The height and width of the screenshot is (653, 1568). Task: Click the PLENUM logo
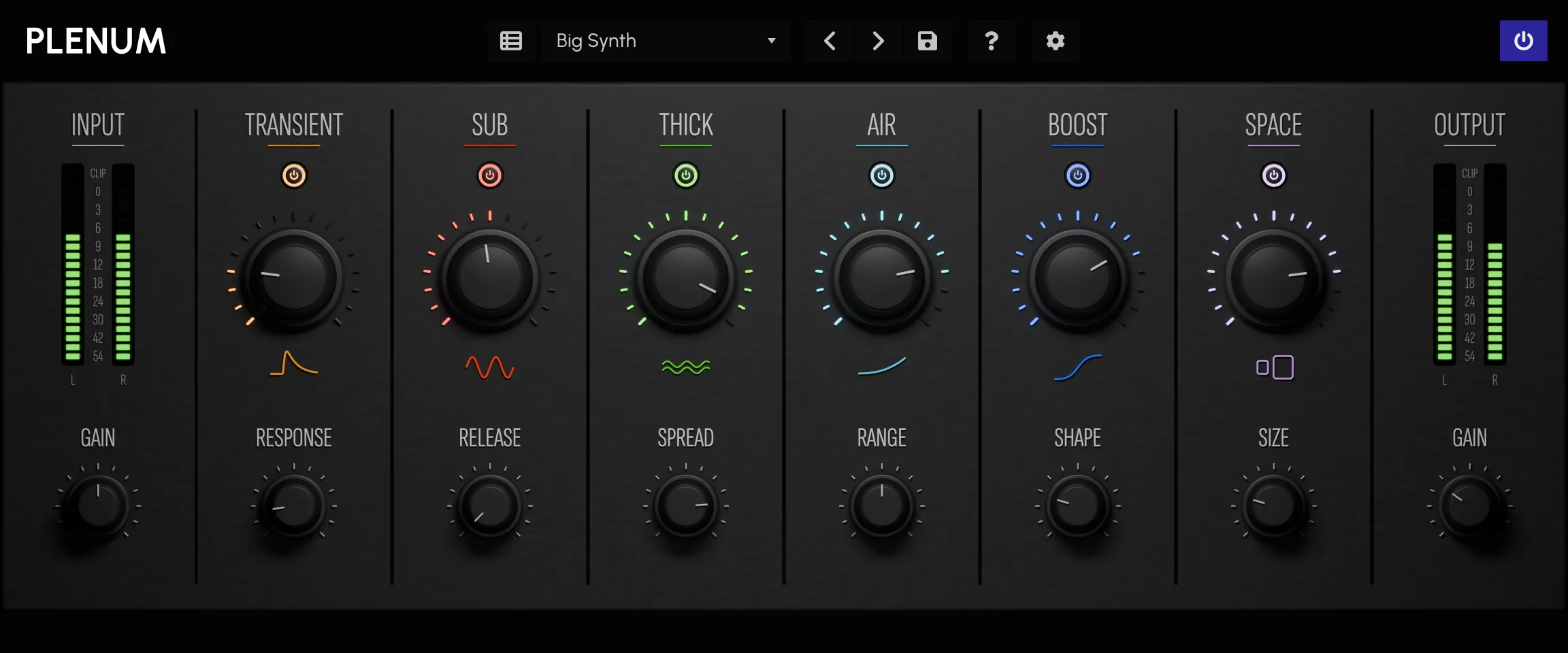(96, 41)
